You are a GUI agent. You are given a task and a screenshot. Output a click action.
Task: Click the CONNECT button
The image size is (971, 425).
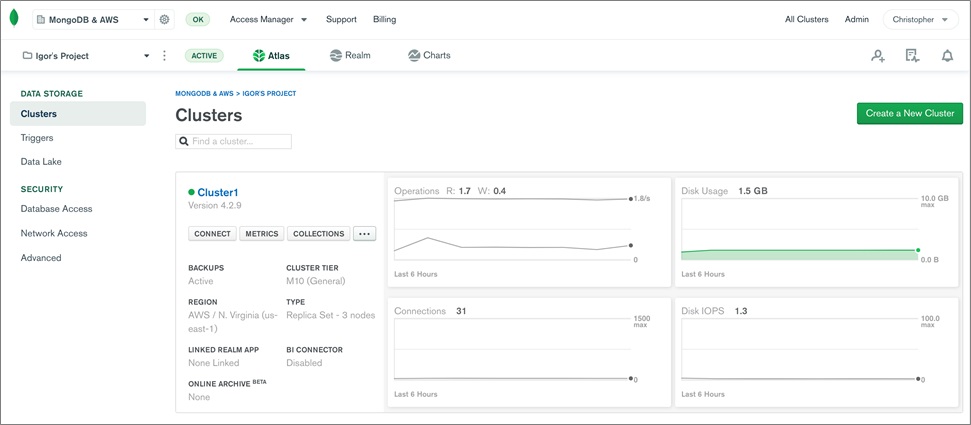(x=212, y=234)
